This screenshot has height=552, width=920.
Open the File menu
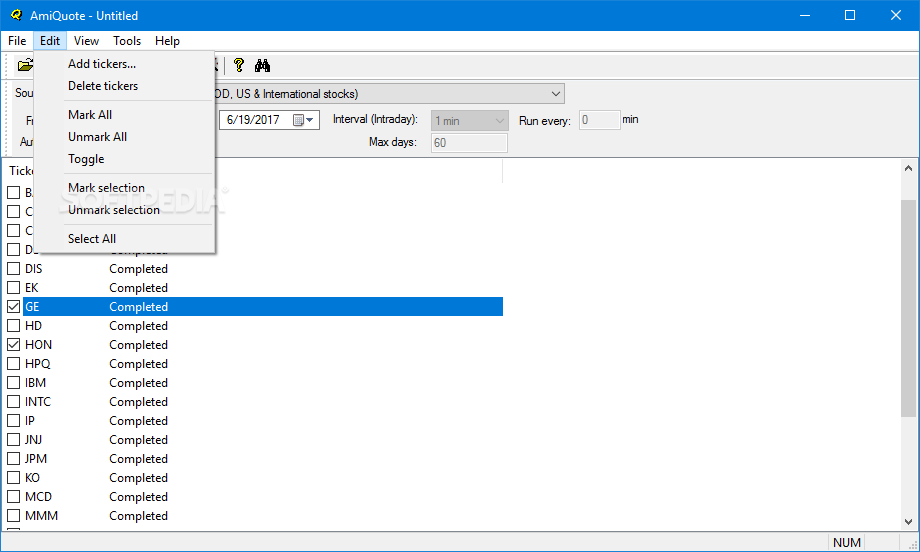pyautogui.click(x=17, y=40)
